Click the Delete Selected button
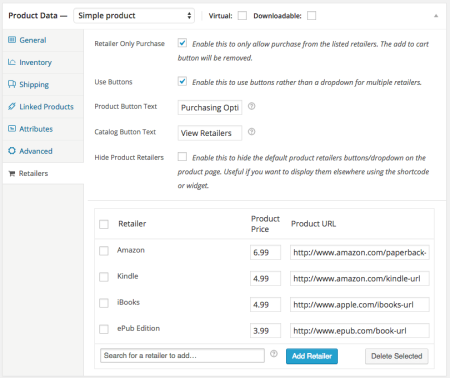Image resolution: width=450 pixels, height=378 pixels. click(x=397, y=356)
